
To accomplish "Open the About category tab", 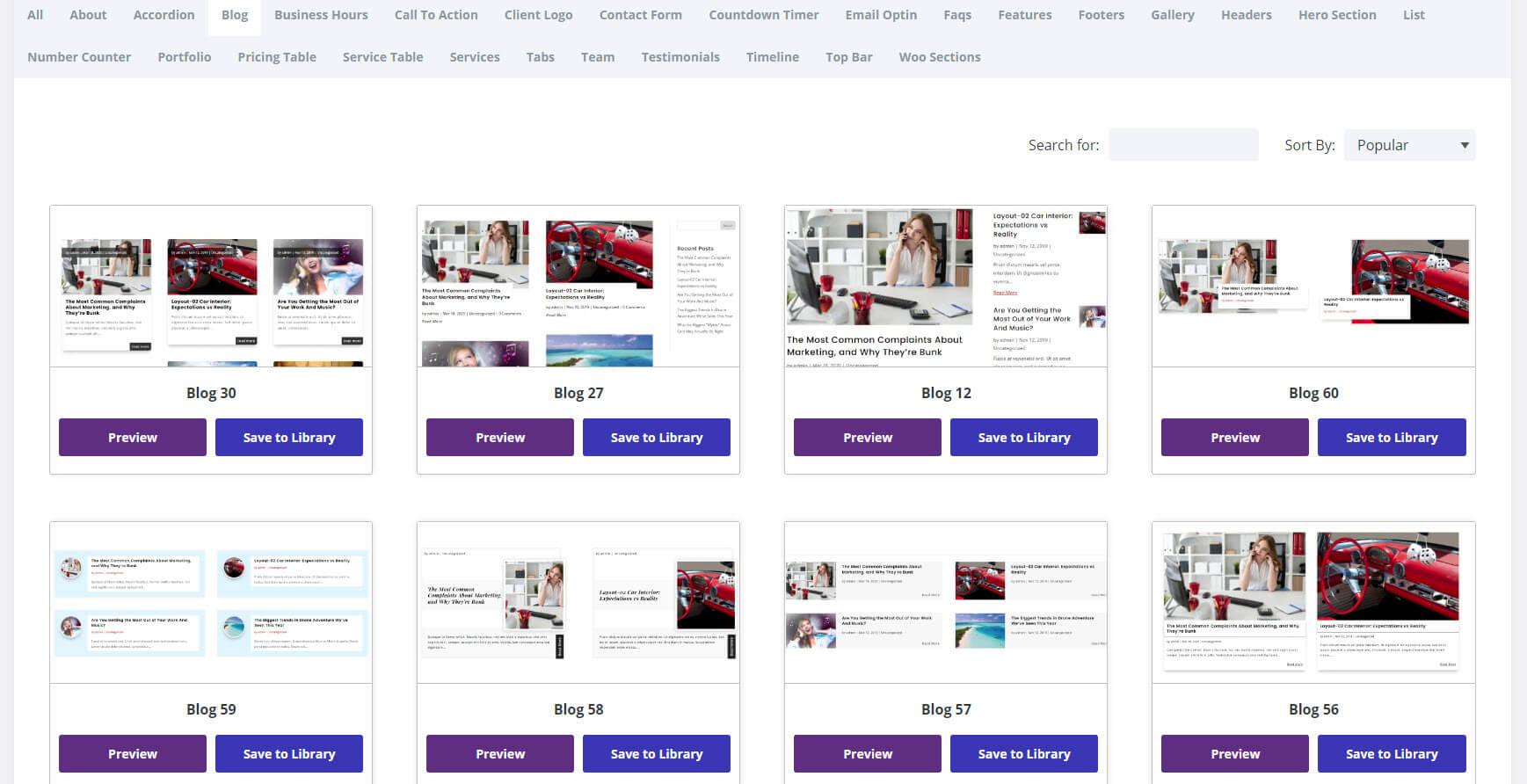I will 88,15.
